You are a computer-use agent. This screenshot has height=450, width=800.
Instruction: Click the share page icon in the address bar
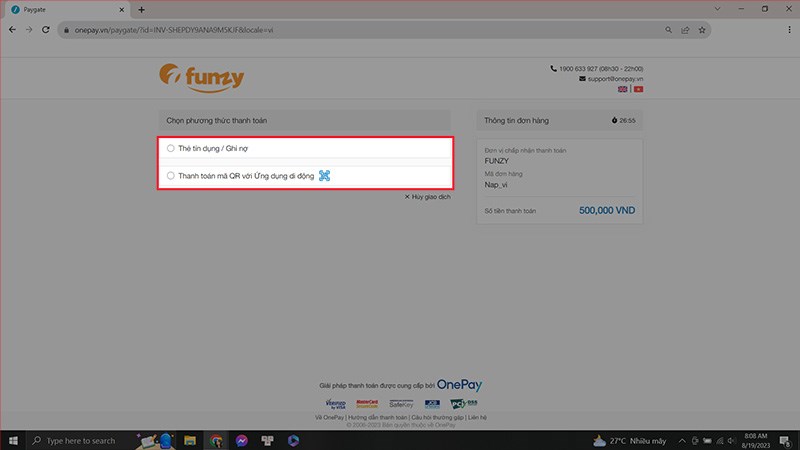coord(685,30)
